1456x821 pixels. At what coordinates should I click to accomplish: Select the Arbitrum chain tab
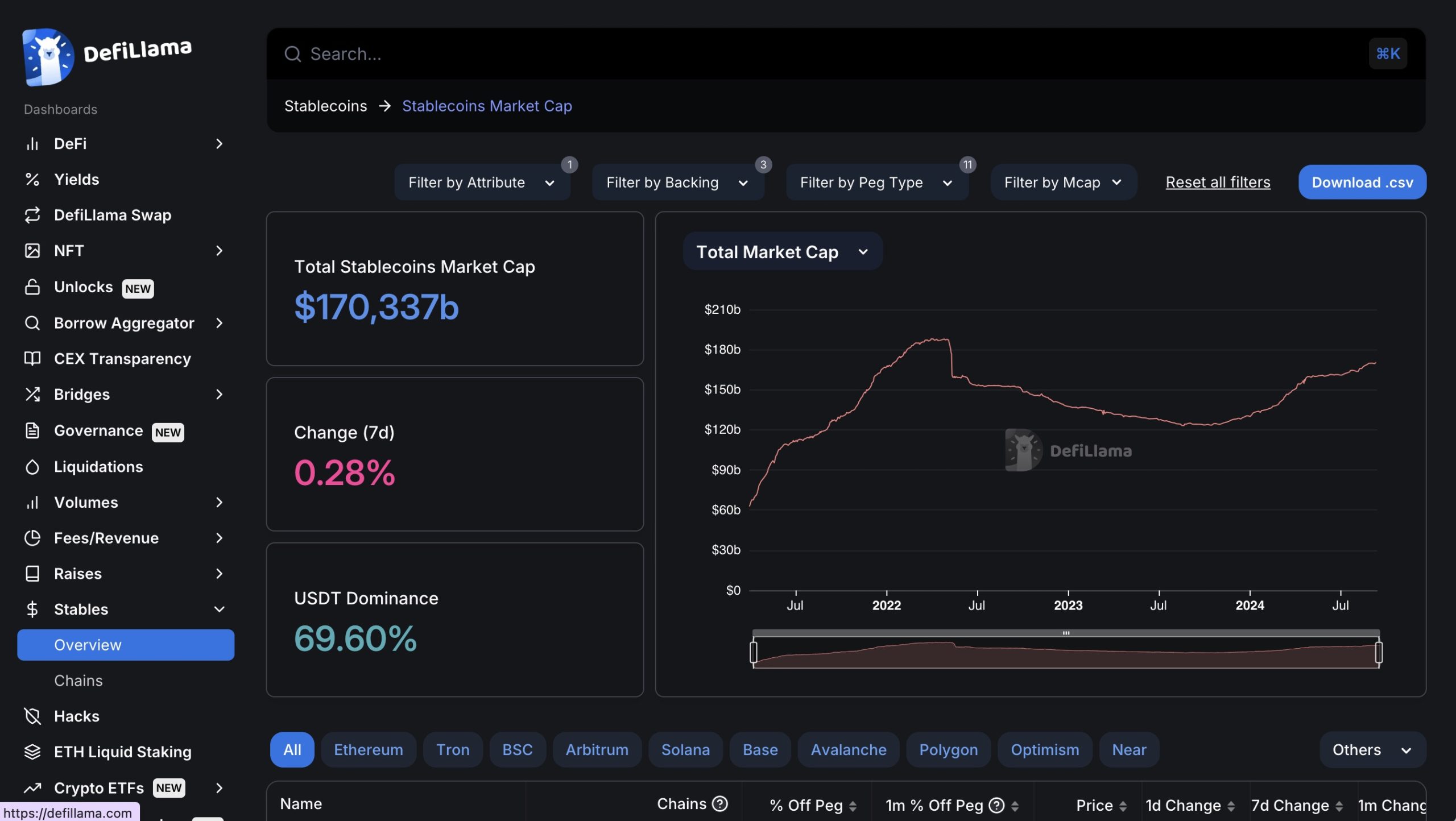(597, 750)
